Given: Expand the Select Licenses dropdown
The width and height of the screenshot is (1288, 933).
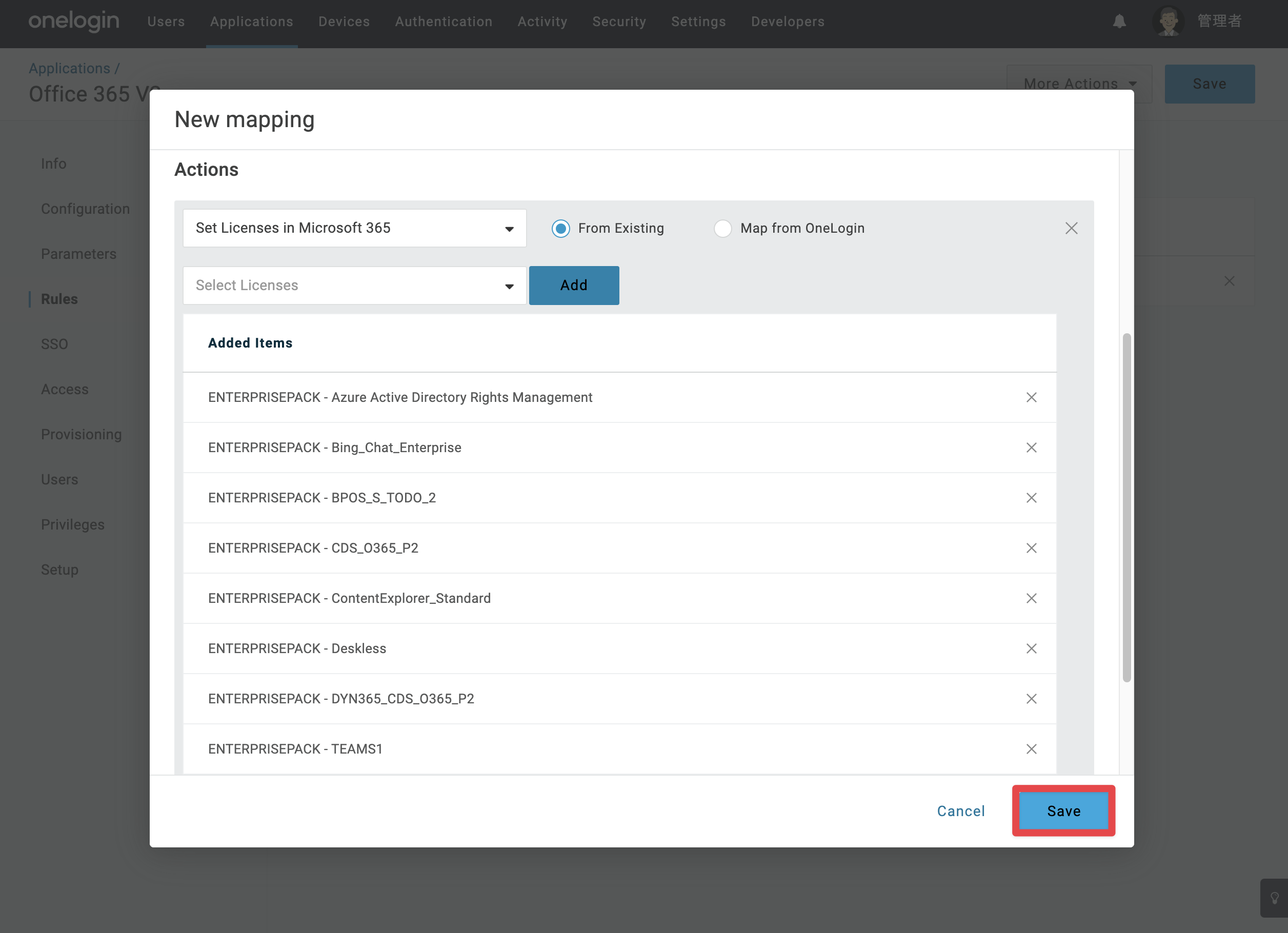Looking at the screenshot, I should 354,286.
